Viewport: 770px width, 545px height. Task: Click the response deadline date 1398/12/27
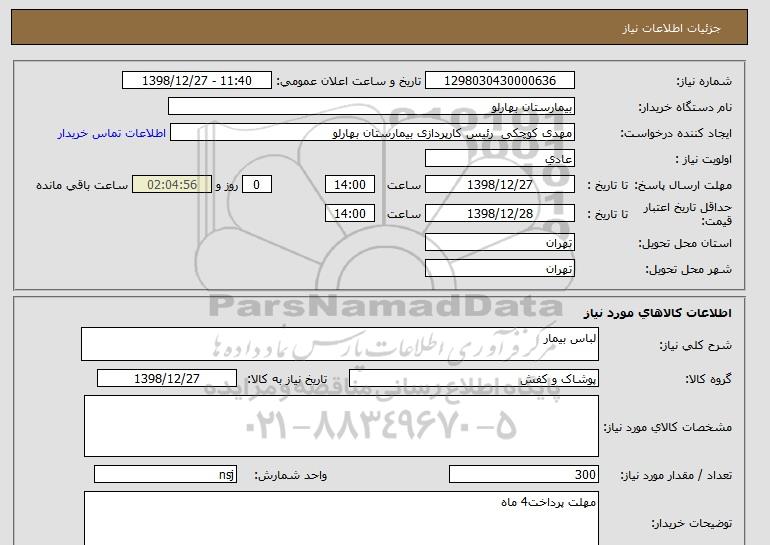pyautogui.click(x=499, y=185)
